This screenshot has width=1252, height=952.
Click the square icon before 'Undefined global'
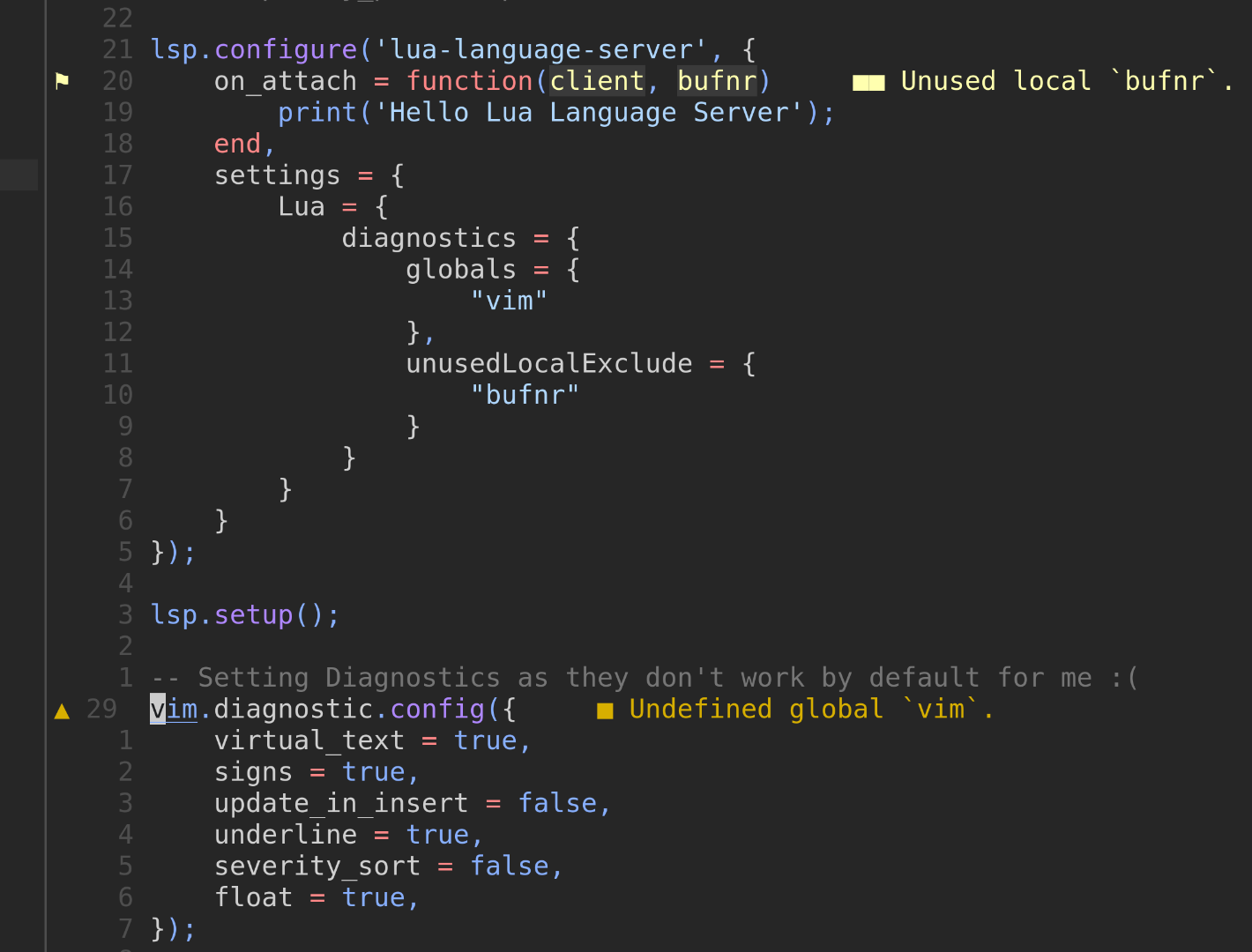click(606, 710)
